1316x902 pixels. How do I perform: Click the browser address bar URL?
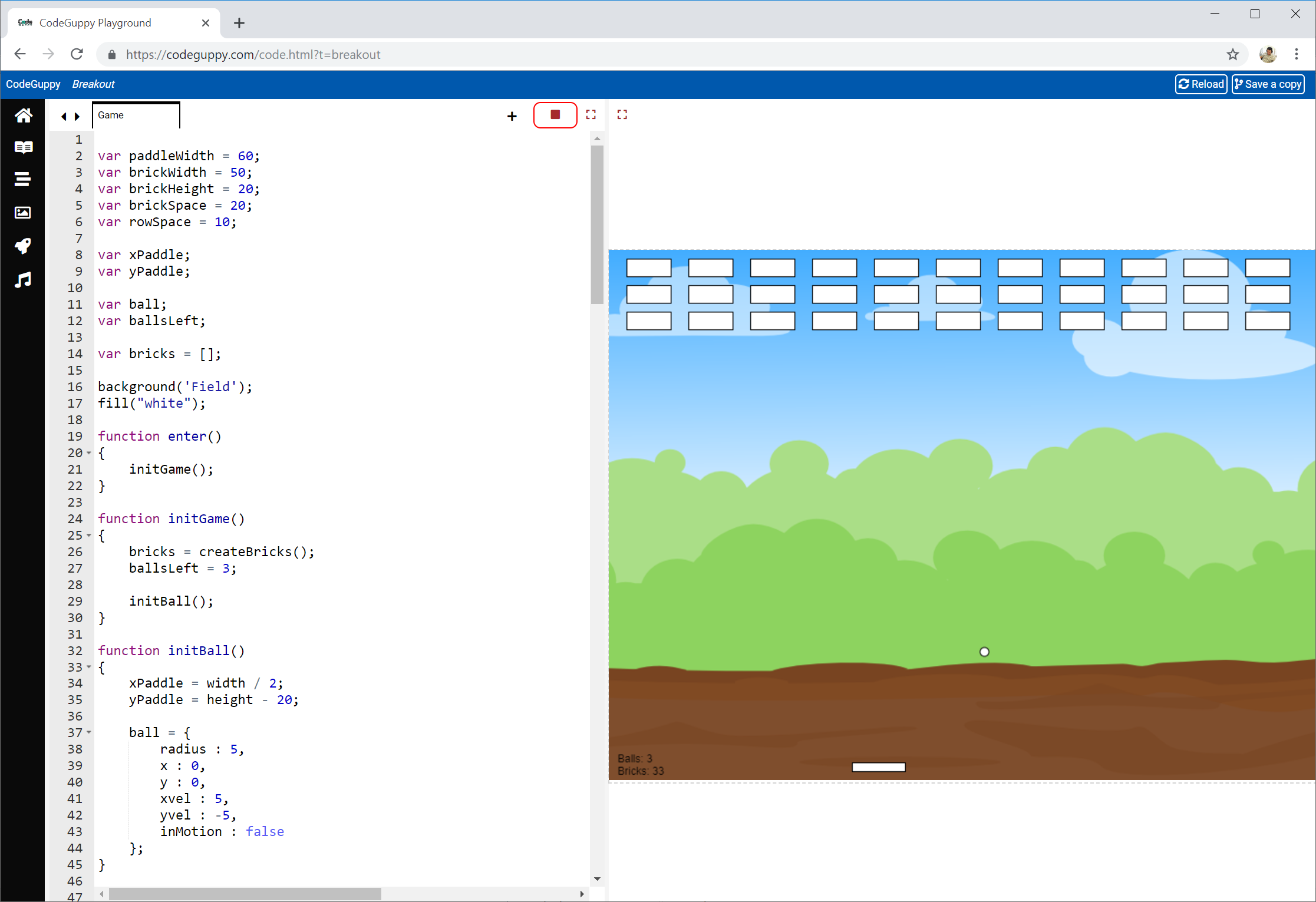253,55
